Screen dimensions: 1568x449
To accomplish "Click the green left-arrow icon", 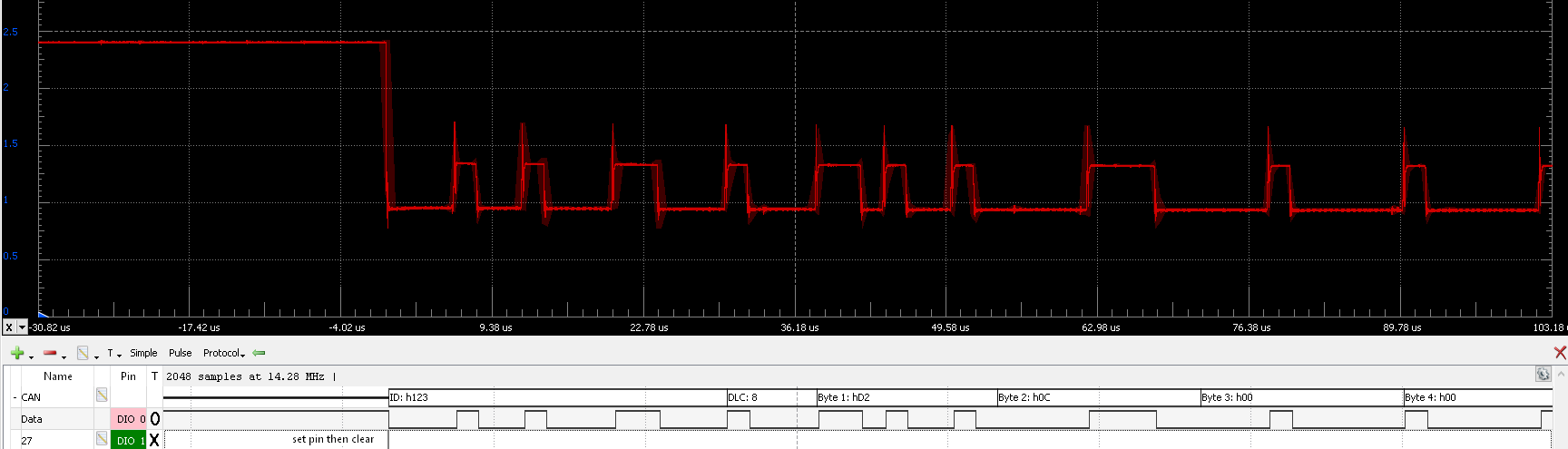I will [259, 353].
